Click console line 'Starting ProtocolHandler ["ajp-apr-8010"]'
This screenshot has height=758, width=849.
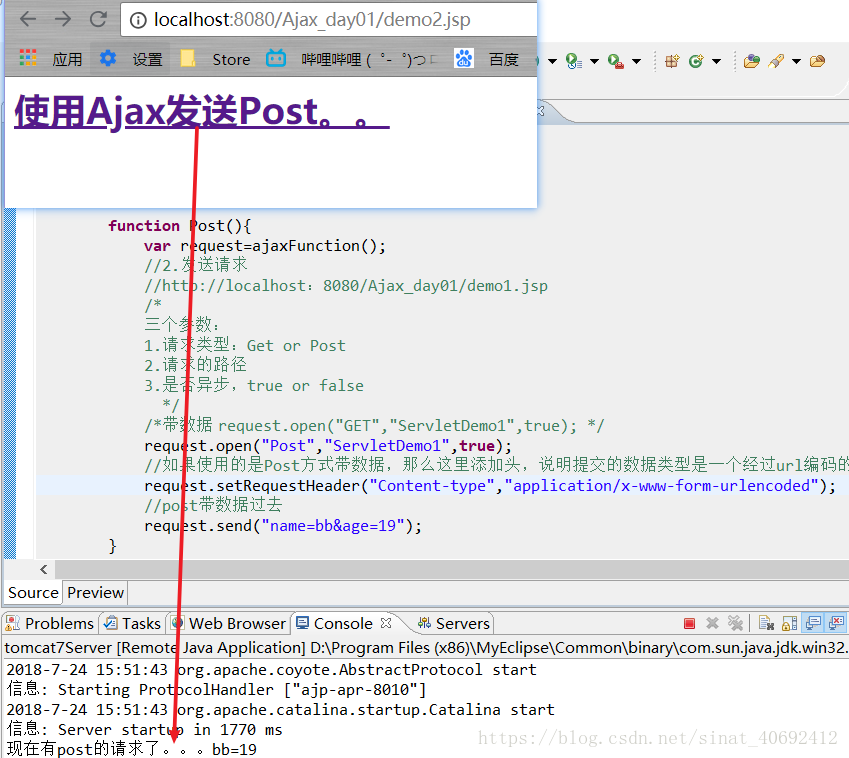[242, 690]
